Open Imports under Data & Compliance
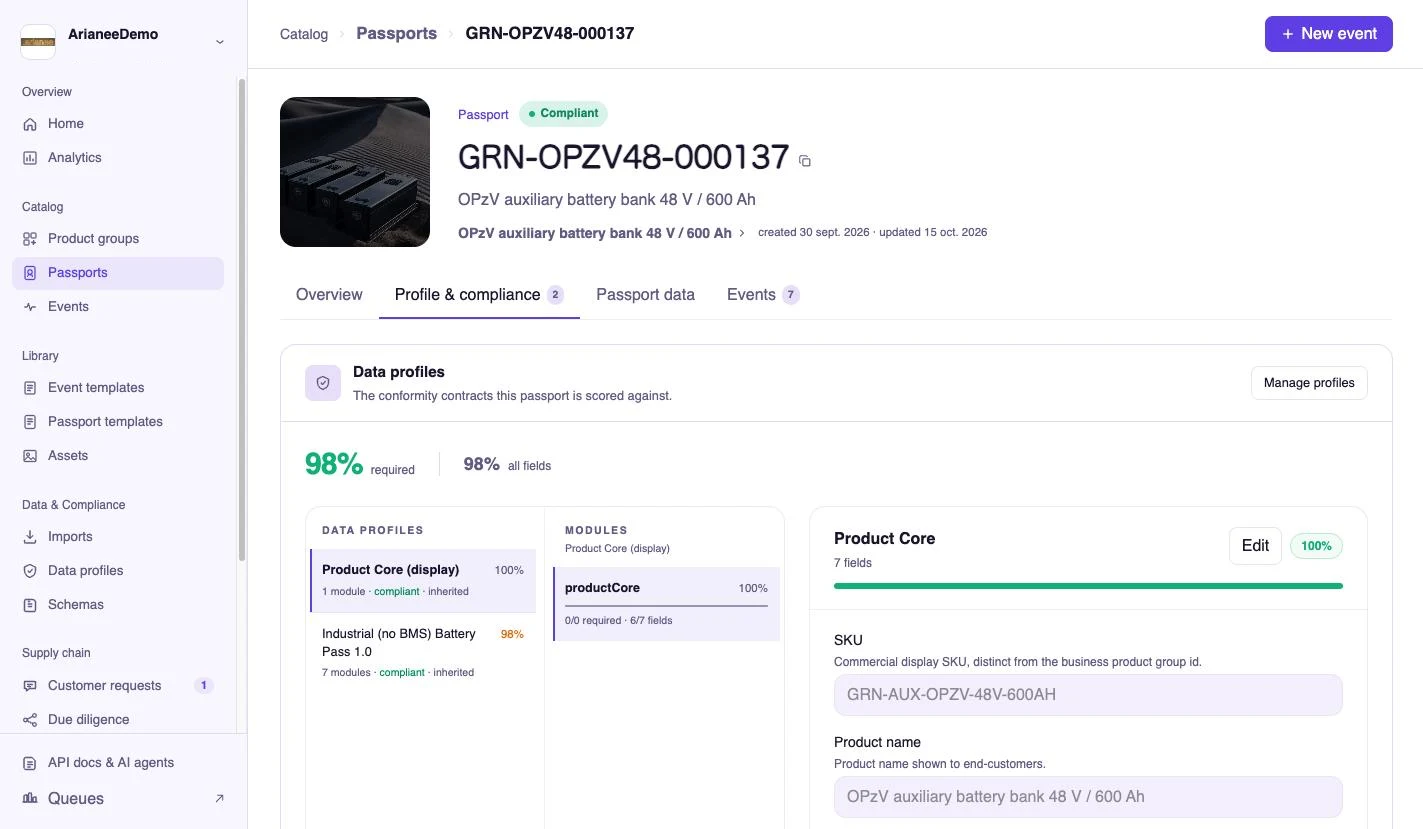The height and width of the screenshot is (829, 1423). [x=118, y=537]
